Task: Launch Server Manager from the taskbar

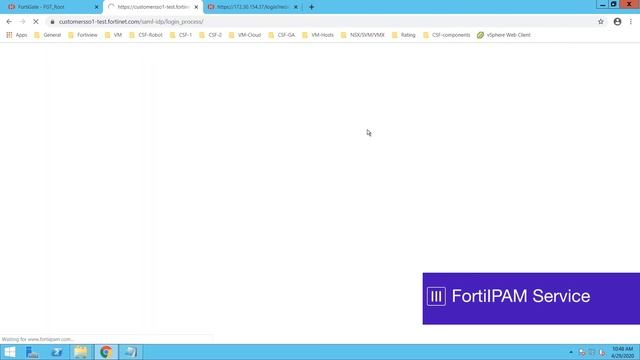Action: [x=32, y=352]
